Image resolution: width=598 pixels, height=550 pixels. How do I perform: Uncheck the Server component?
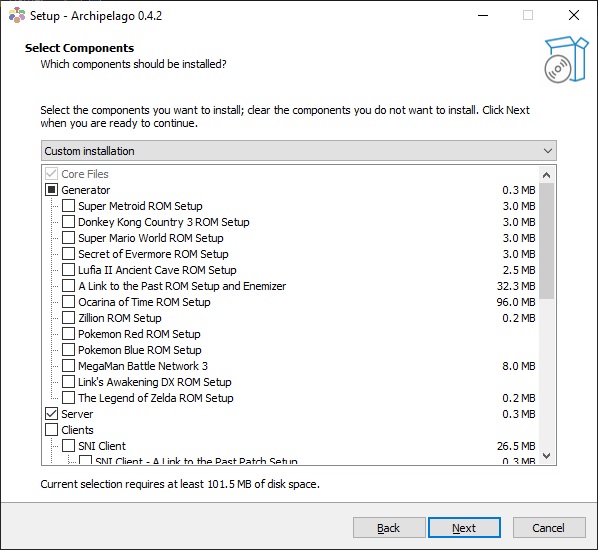51,413
